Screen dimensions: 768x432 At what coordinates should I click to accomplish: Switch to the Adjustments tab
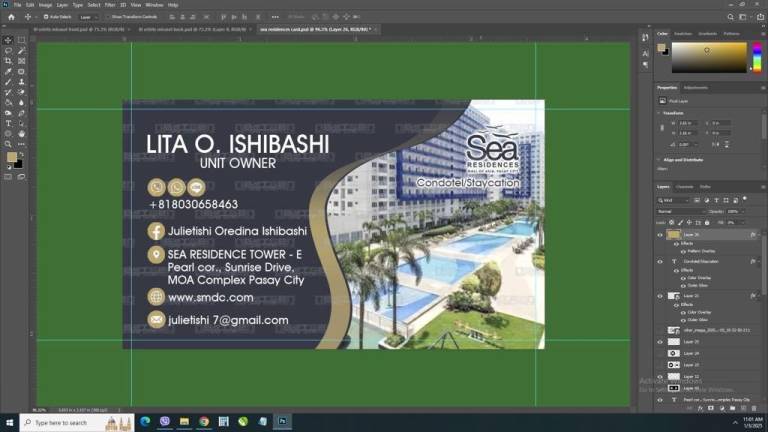(696, 88)
